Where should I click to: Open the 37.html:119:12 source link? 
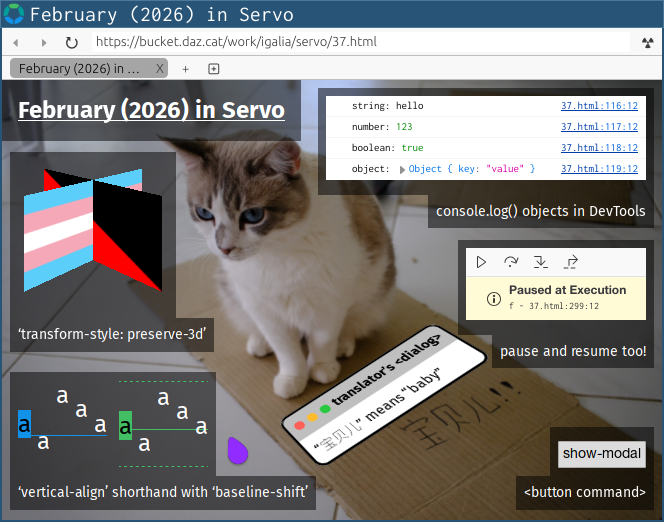point(599,169)
